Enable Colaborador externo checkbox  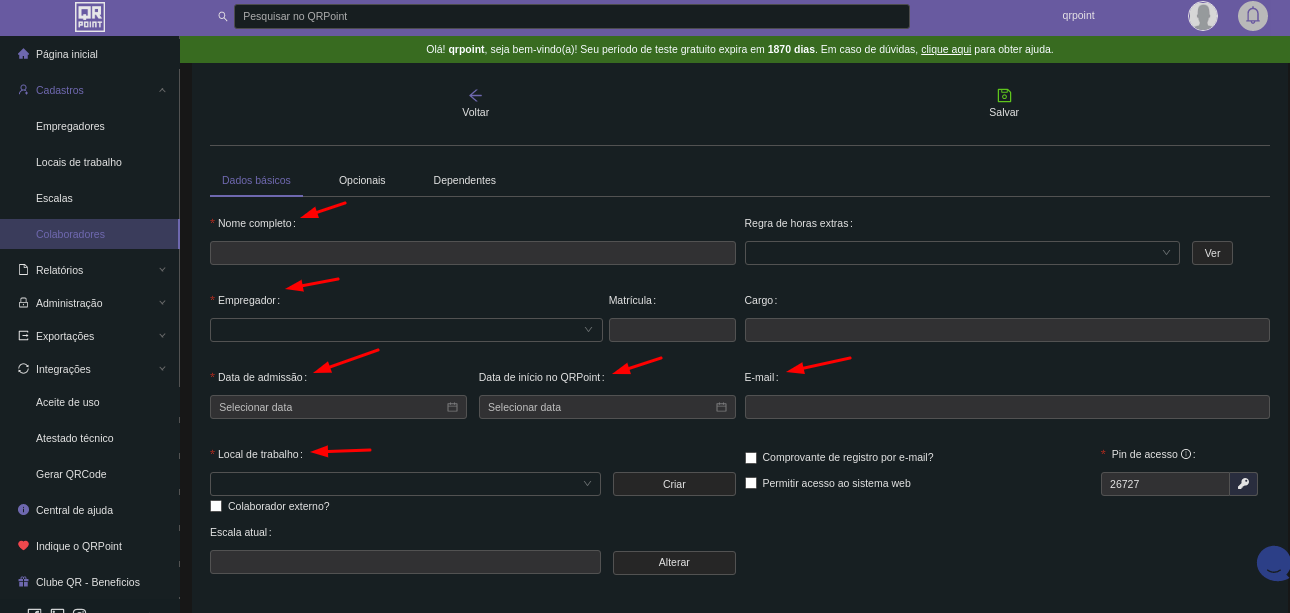click(216, 506)
